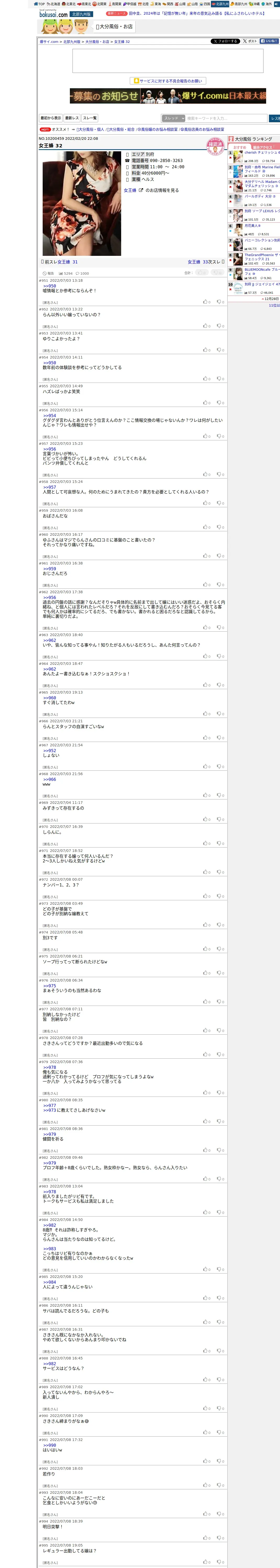Open the スレッド search scope dropdown
The image size is (280, 1568).
(x=173, y=118)
